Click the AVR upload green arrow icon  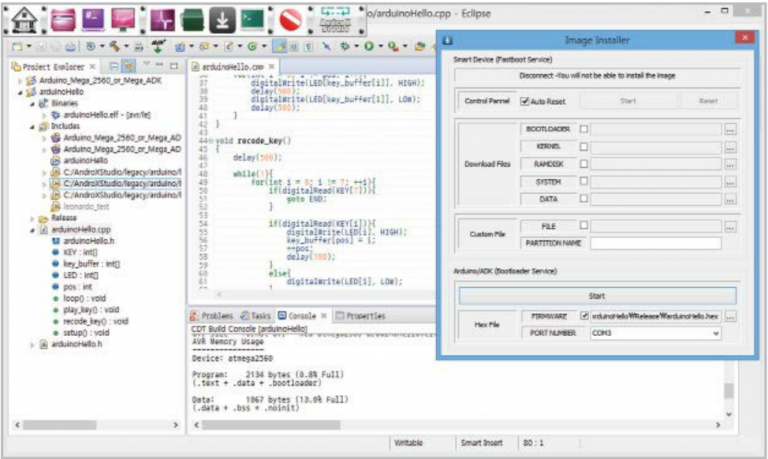[158, 47]
